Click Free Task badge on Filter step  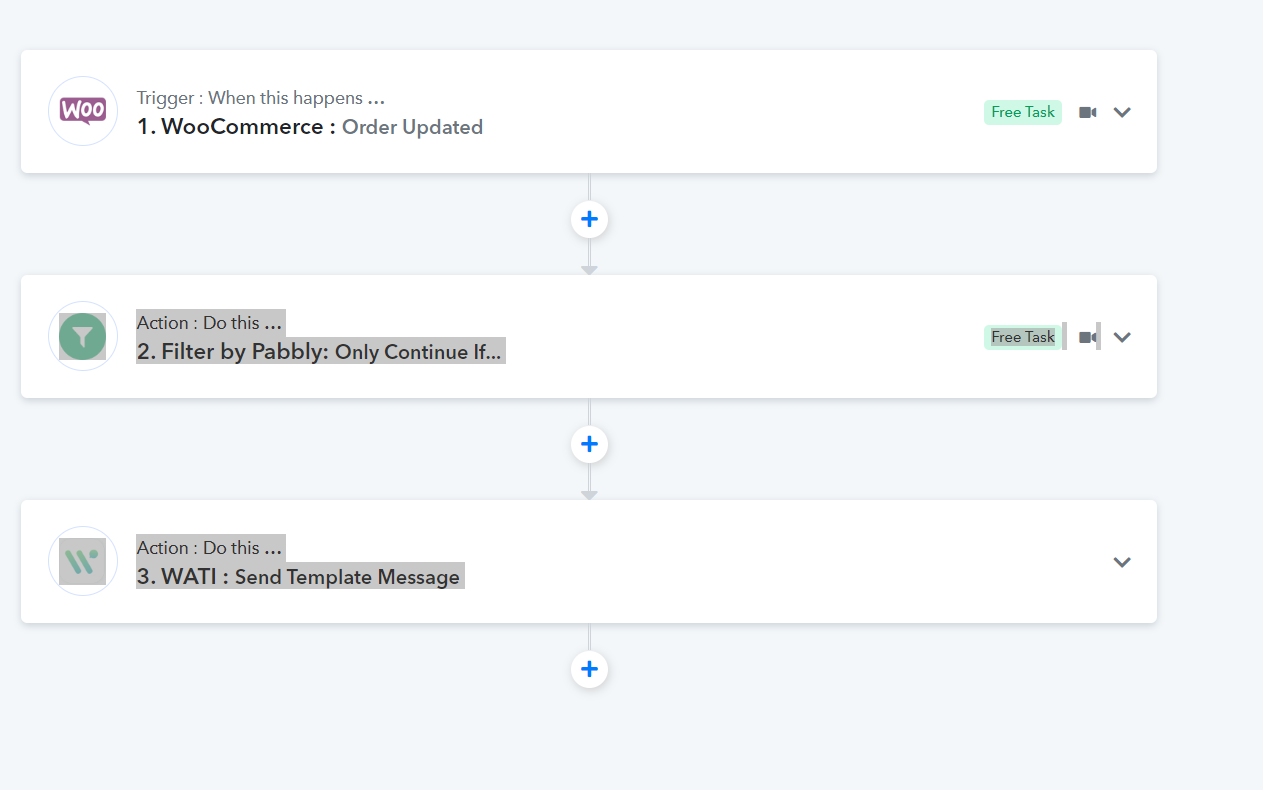click(x=1023, y=337)
